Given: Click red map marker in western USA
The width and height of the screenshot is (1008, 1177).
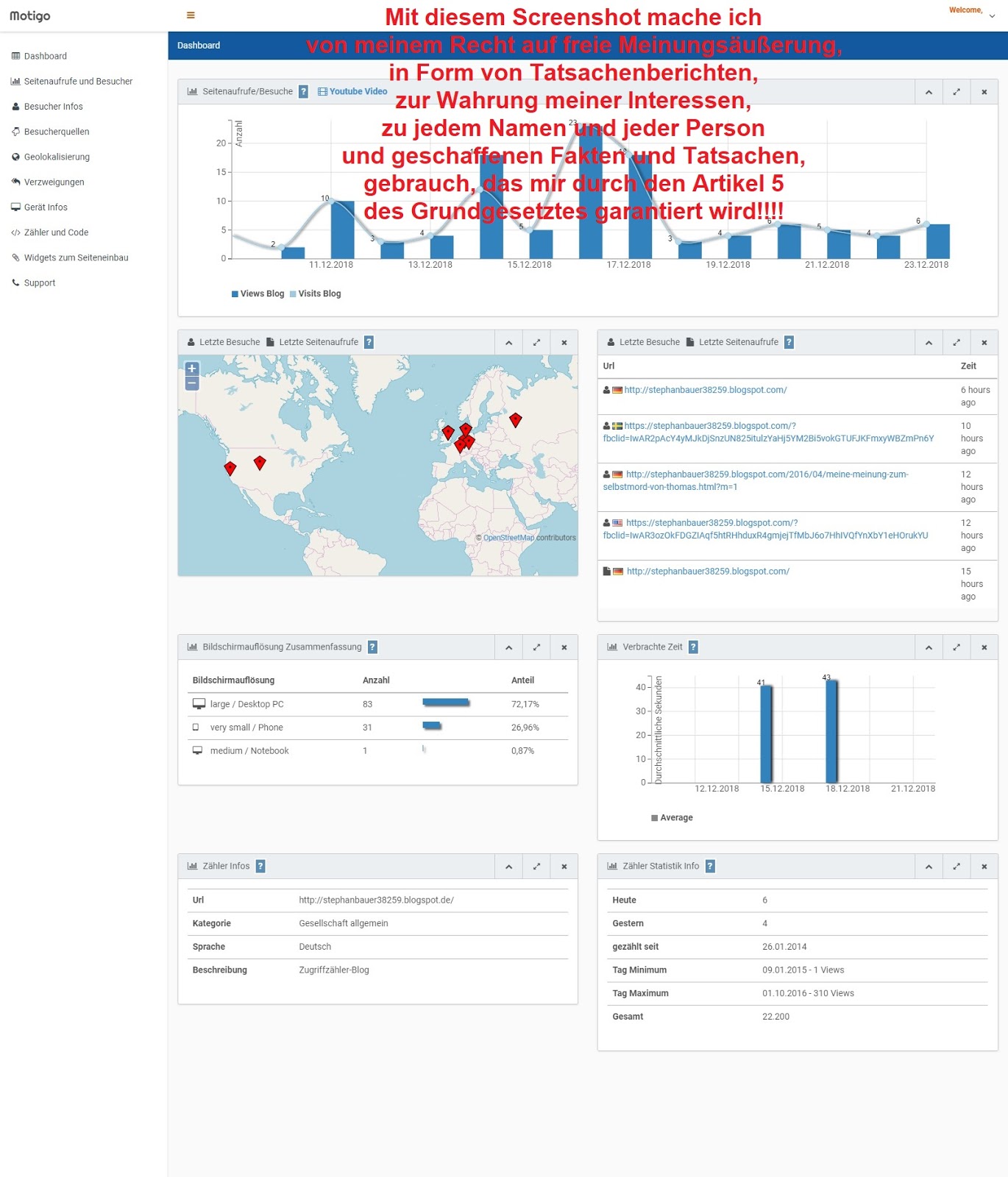Looking at the screenshot, I should point(230,468).
